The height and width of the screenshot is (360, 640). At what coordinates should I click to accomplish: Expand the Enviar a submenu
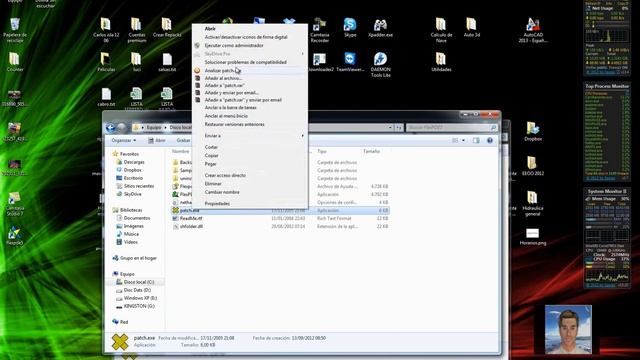(x=250, y=136)
